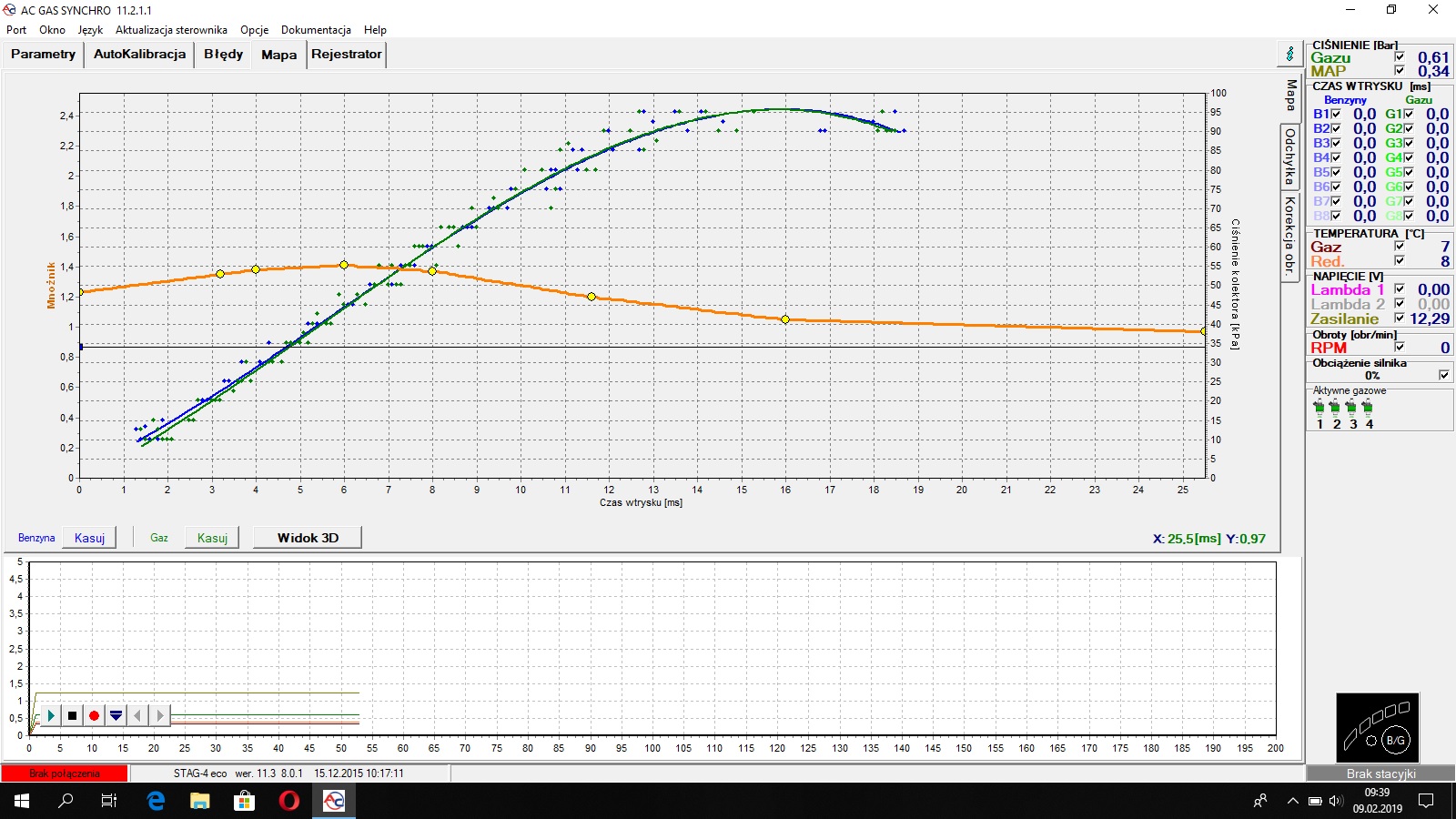The height and width of the screenshot is (819, 1456).
Task: Click gas injector 4 icon
Action: (x=1368, y=408)
